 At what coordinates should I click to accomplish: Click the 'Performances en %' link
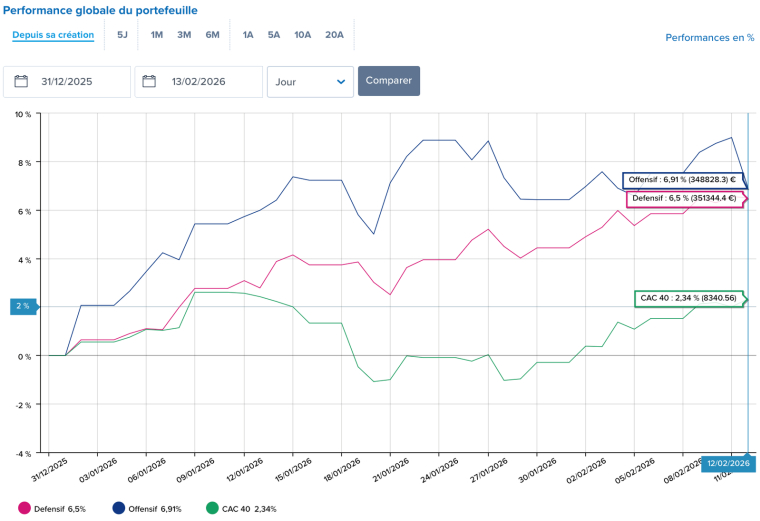coord(709,38)
